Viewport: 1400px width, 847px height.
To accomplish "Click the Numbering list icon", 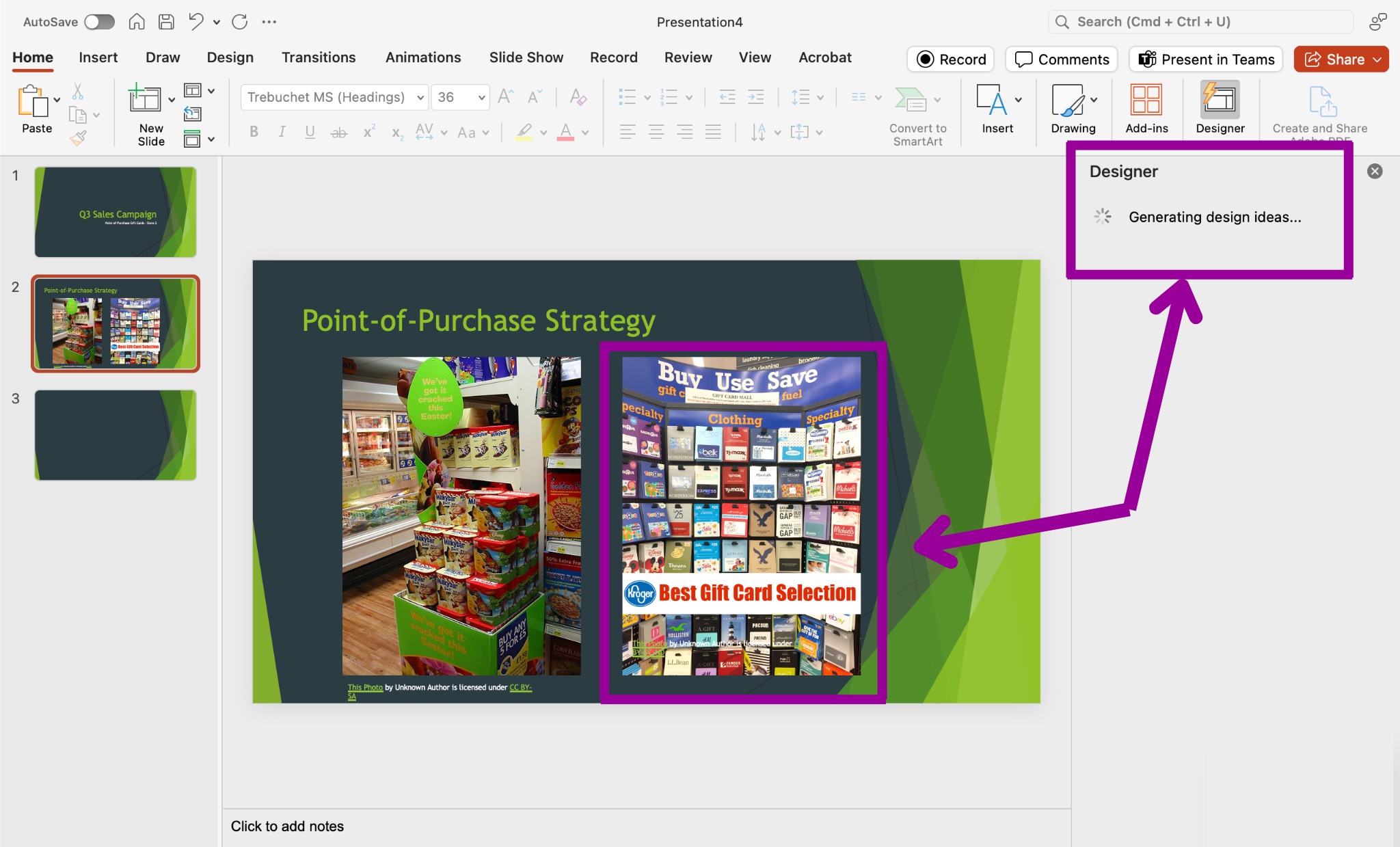I will [669, 97].
